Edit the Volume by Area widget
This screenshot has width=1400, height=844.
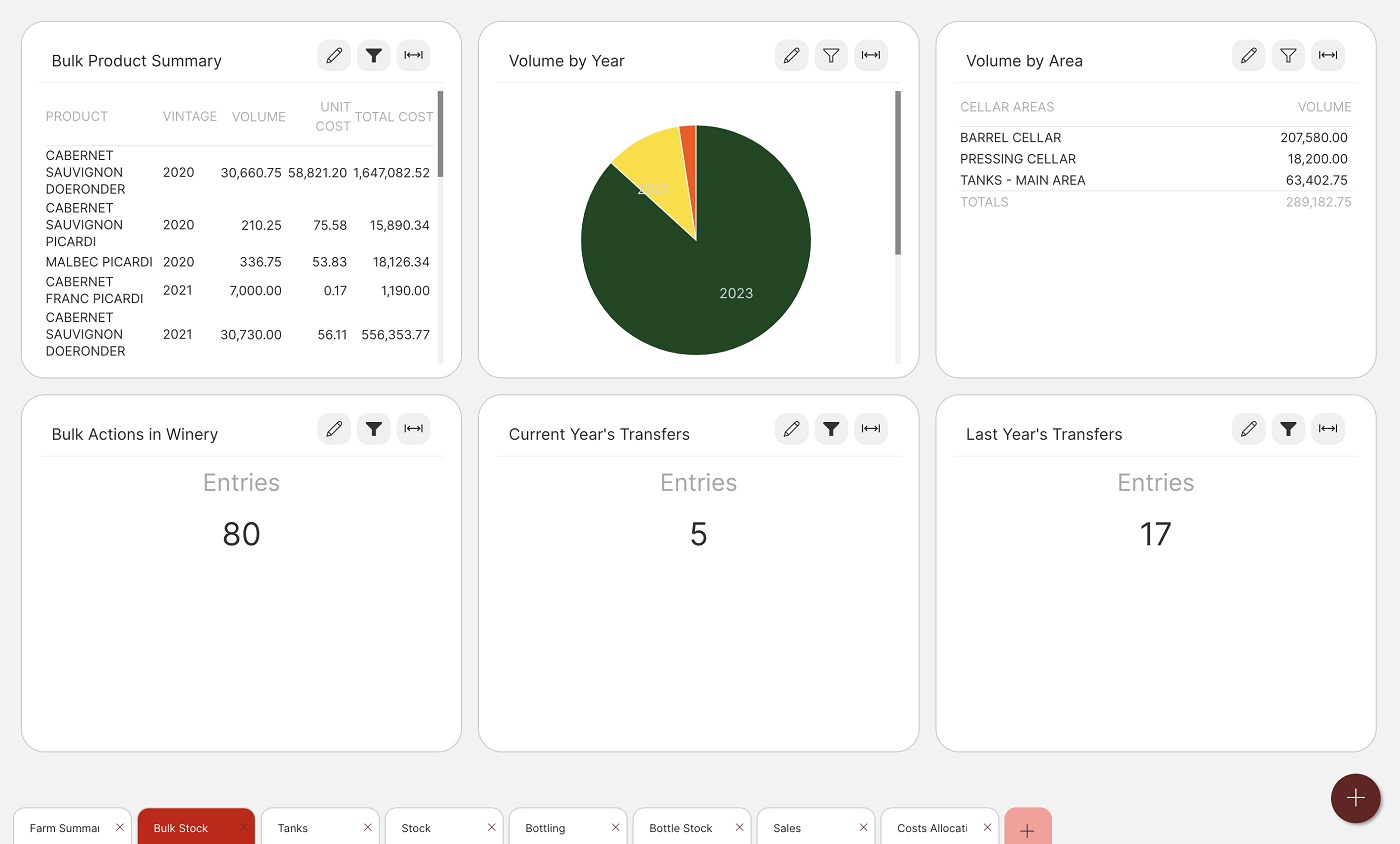click(x=1248, y=56)
